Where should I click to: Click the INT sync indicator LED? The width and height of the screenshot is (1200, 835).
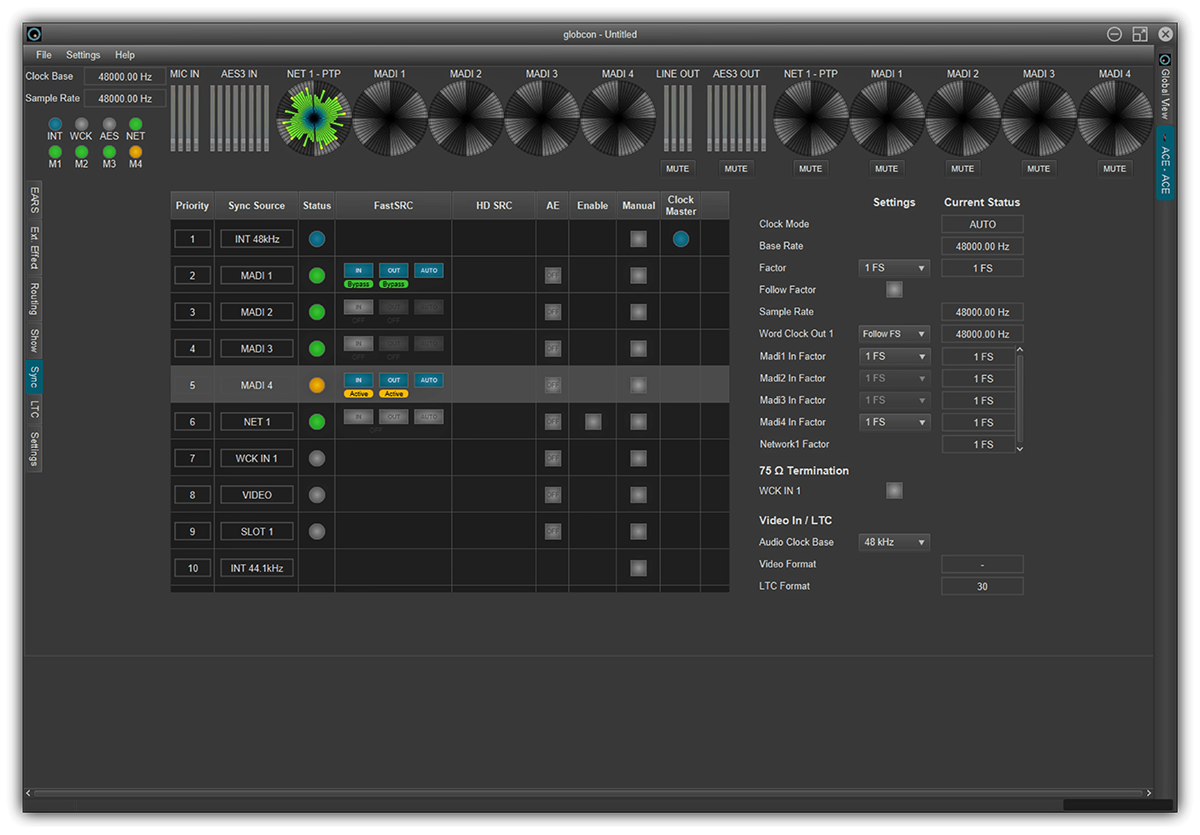tap(55, 124)
